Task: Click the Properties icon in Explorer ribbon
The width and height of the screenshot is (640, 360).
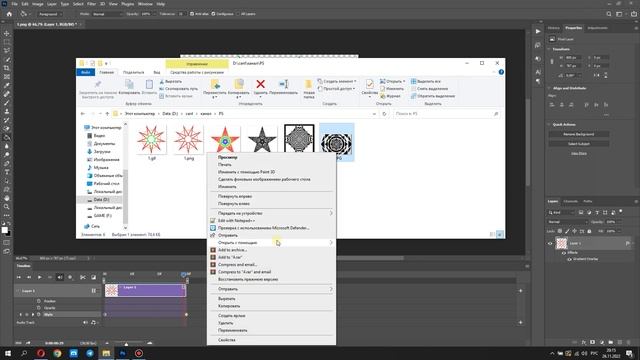Action: coord(369,84)
